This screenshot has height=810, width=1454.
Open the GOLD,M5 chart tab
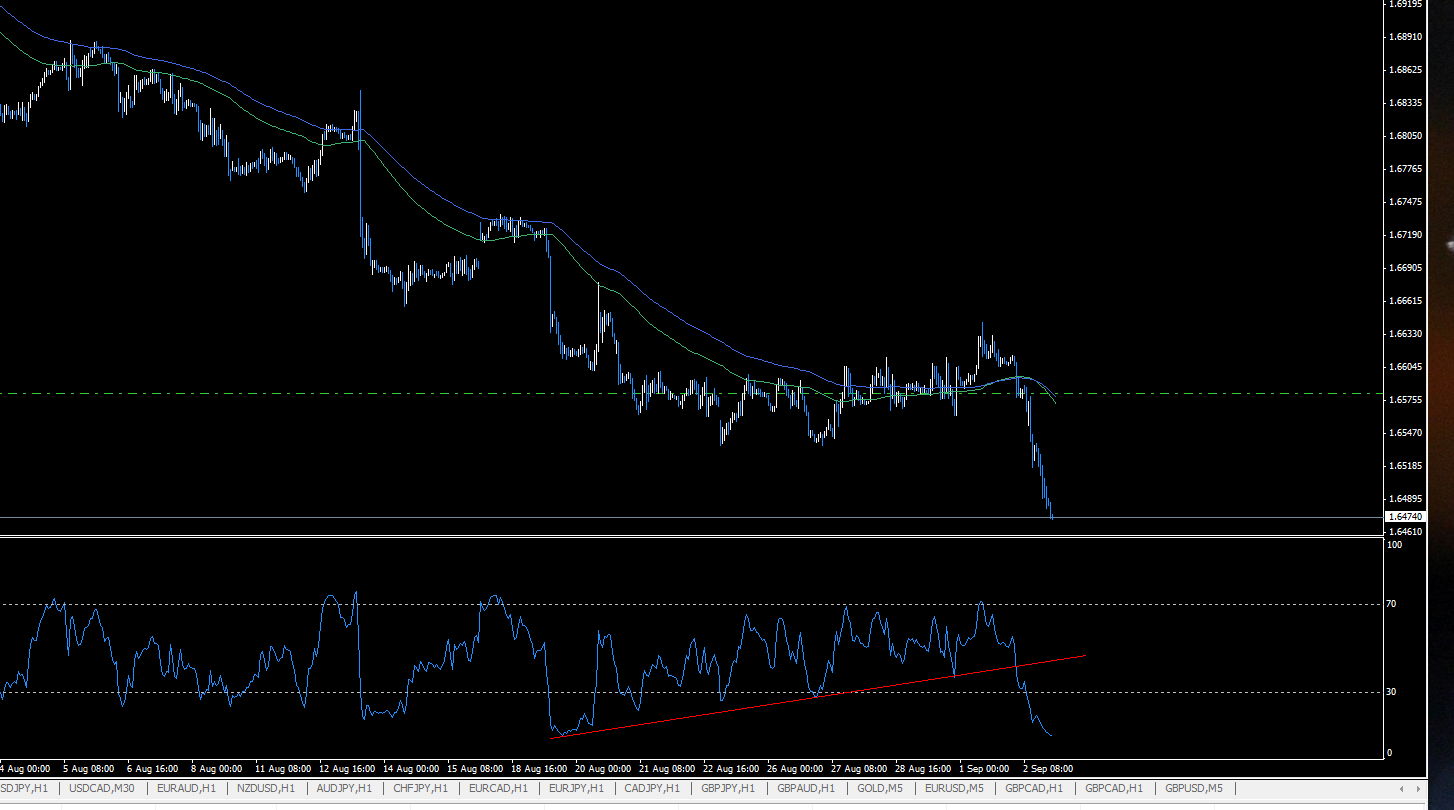pyautogui.click(x=880, y=789)
